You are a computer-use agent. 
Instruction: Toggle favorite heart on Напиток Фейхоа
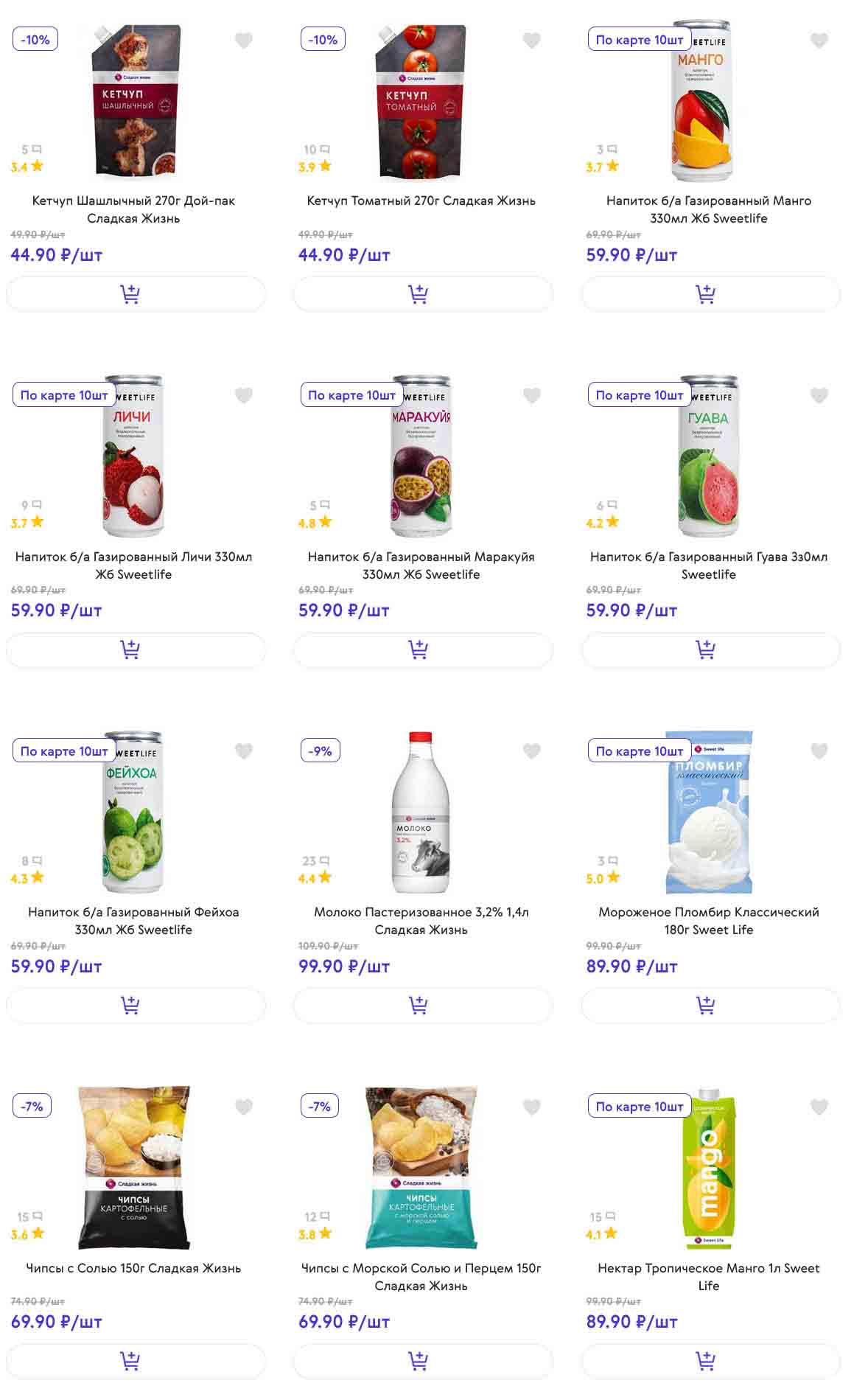pyautogui.click(x=244, y=751)
